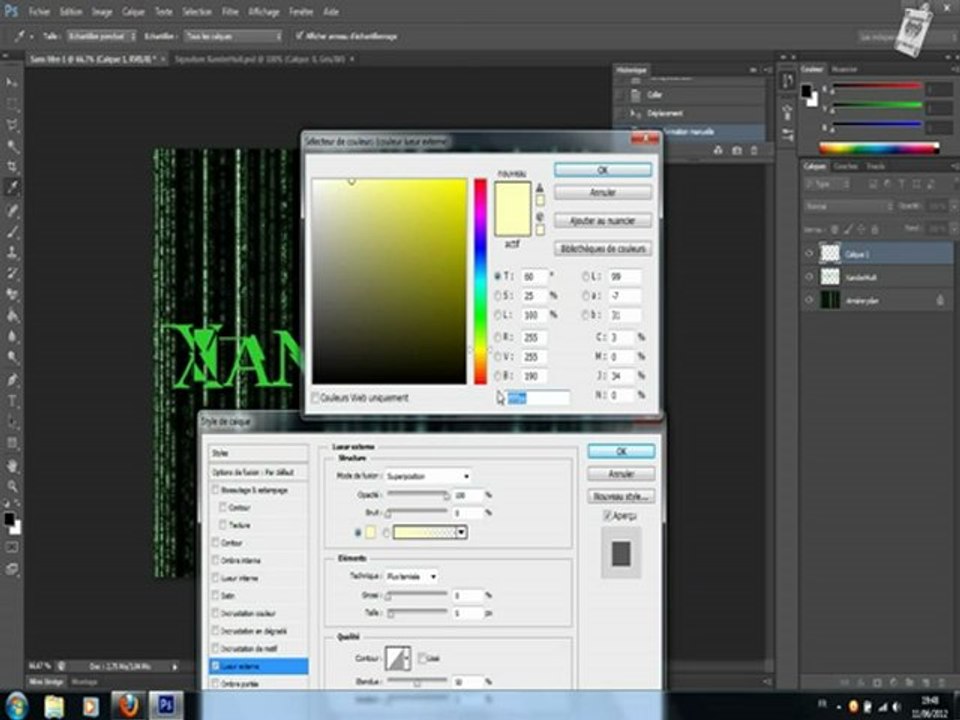Image resolution: width=960 pixels, height=720 pixels.
Task: Open the Taille sample size dropdown
Action: coord(101,37)
